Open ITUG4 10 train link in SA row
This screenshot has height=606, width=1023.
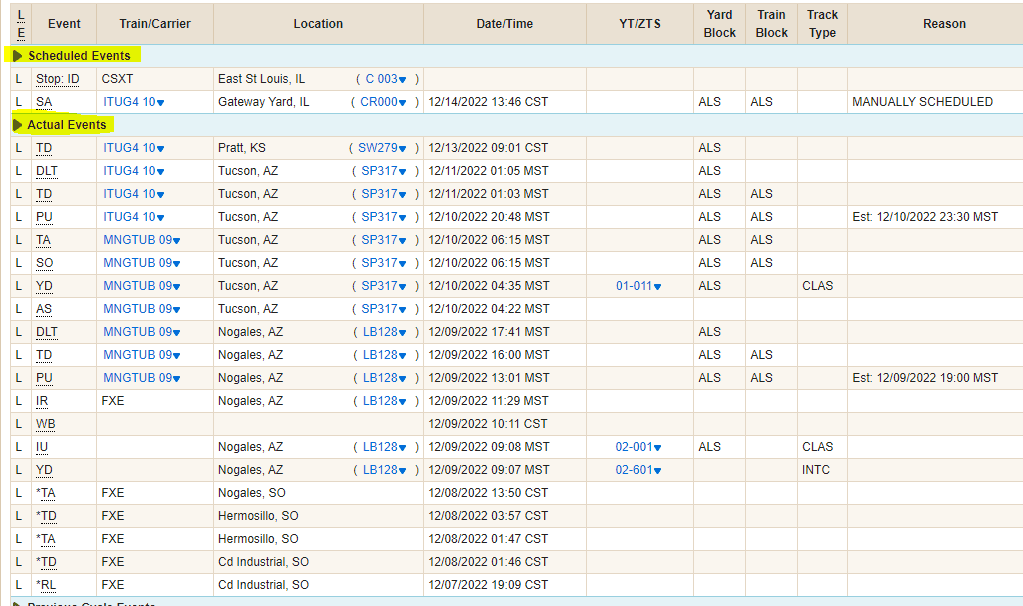click(133, 102)
